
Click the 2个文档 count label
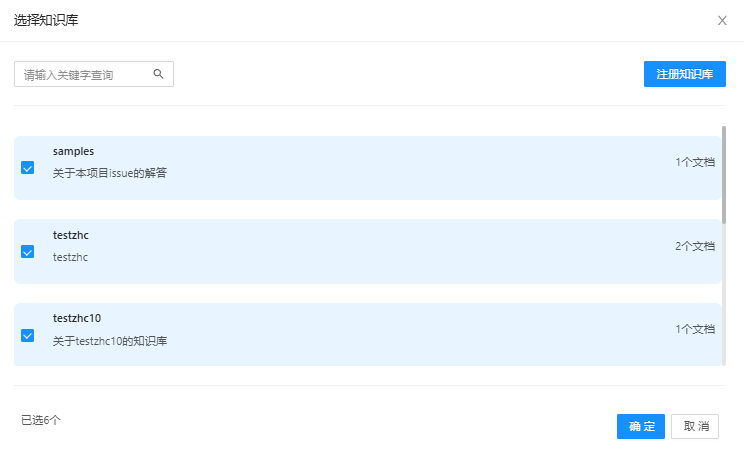pyautogui.click(x=694, y=245)
